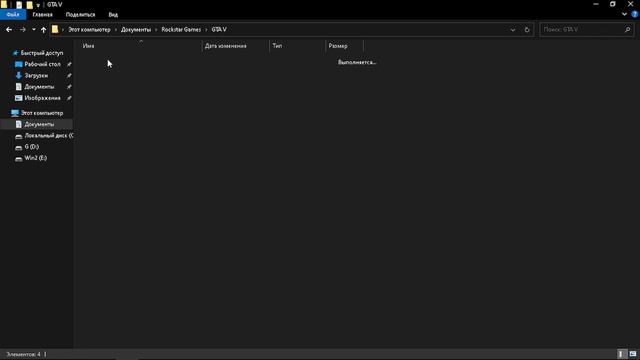Image resolution: width=640 pixels, height=360 pixels.
Task: Open recent locations dropdown arrow
Action: point(33,29)
